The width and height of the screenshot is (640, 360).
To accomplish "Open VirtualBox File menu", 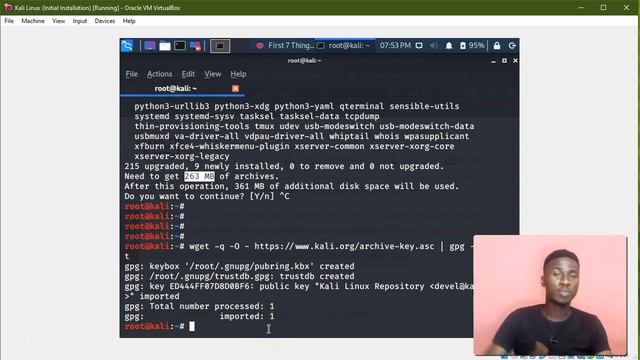I will coord(9,21).
